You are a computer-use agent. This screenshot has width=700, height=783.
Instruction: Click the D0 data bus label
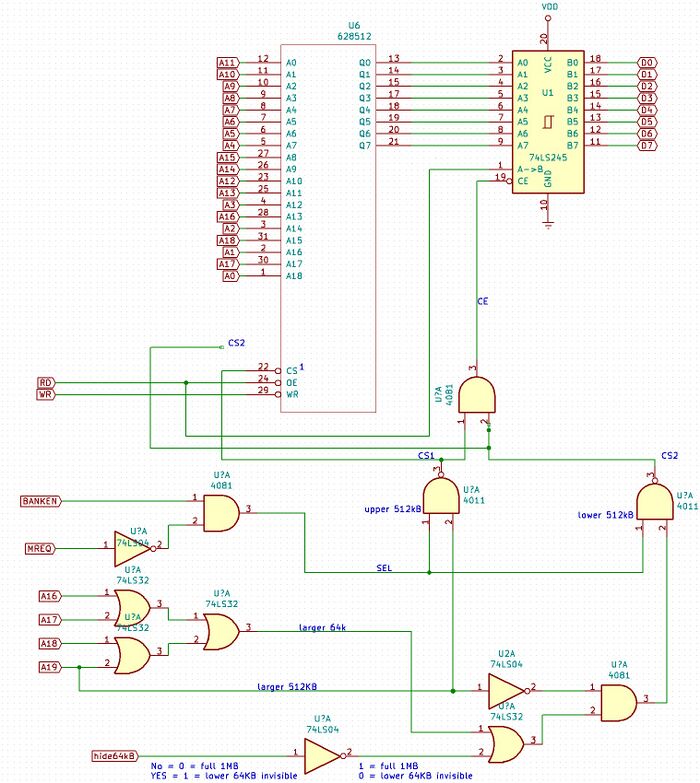pyautogui.click(x=648, y=62)
